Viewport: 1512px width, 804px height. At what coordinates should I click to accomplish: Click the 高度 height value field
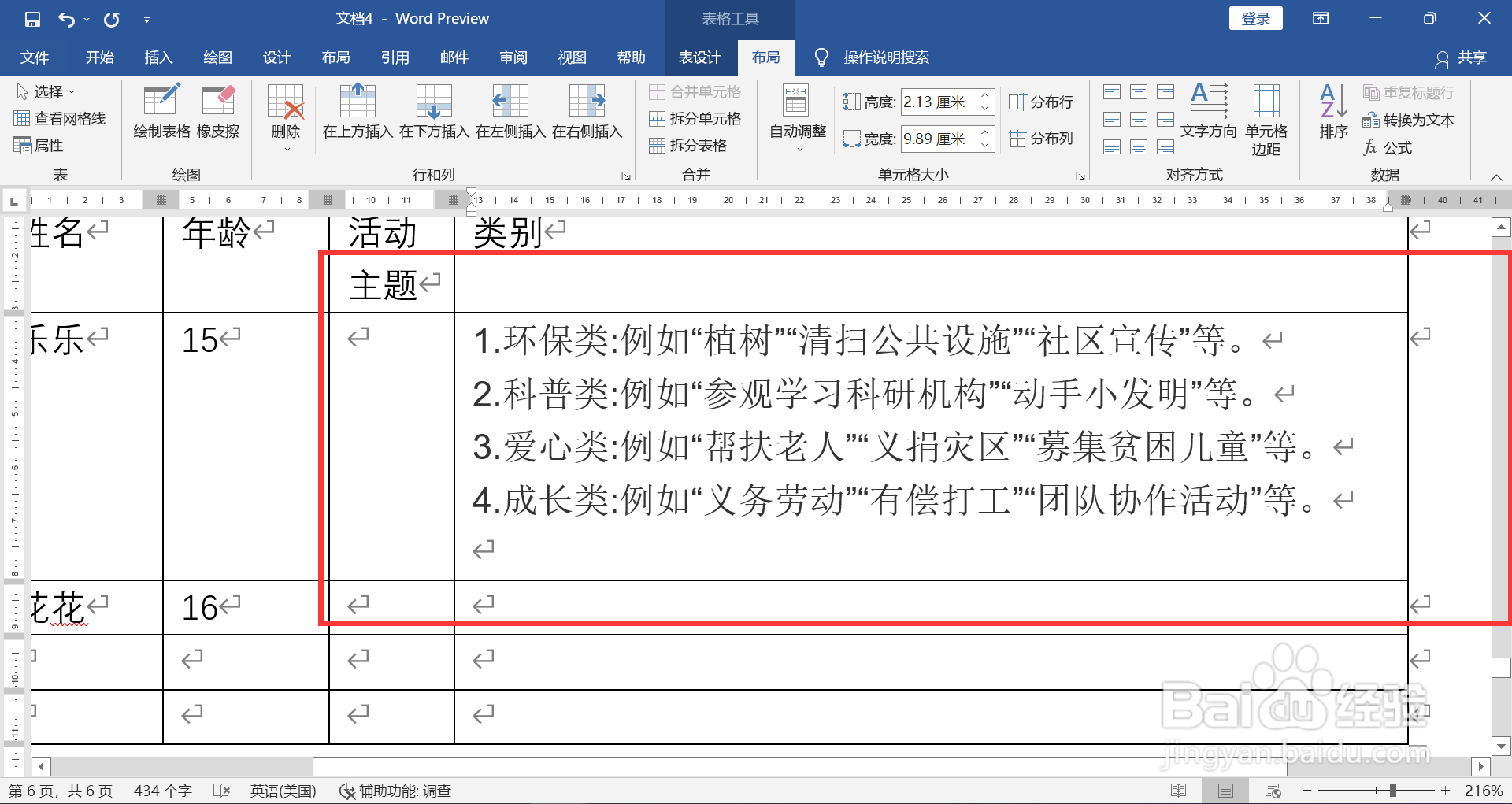pyautogui.click(x=942, y=102)
